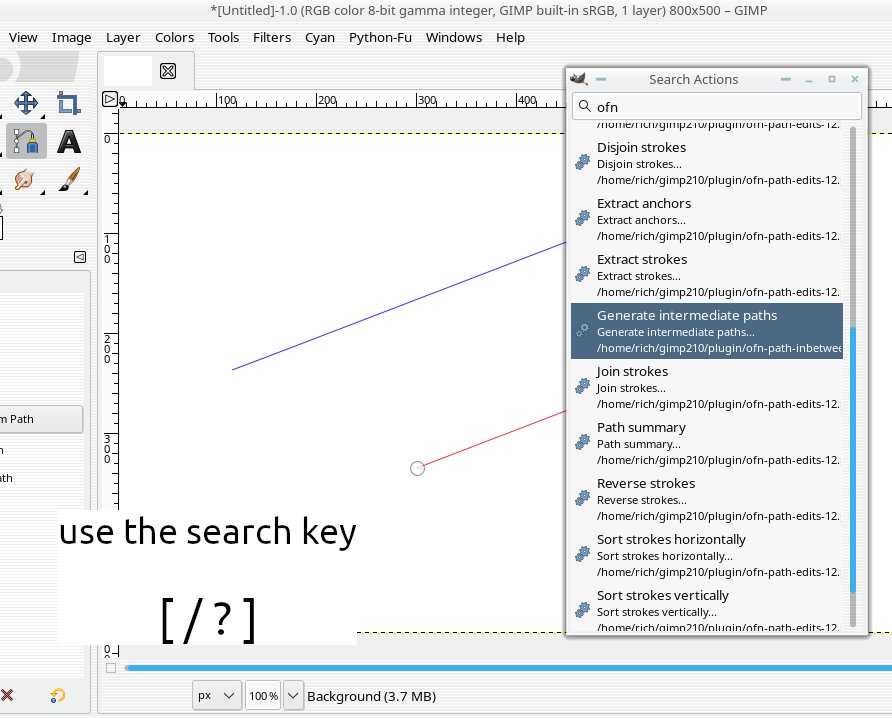This screenshot has height=718, width=892.
Task: Select the Warp Transform tool
Action: tap(25, 180)
